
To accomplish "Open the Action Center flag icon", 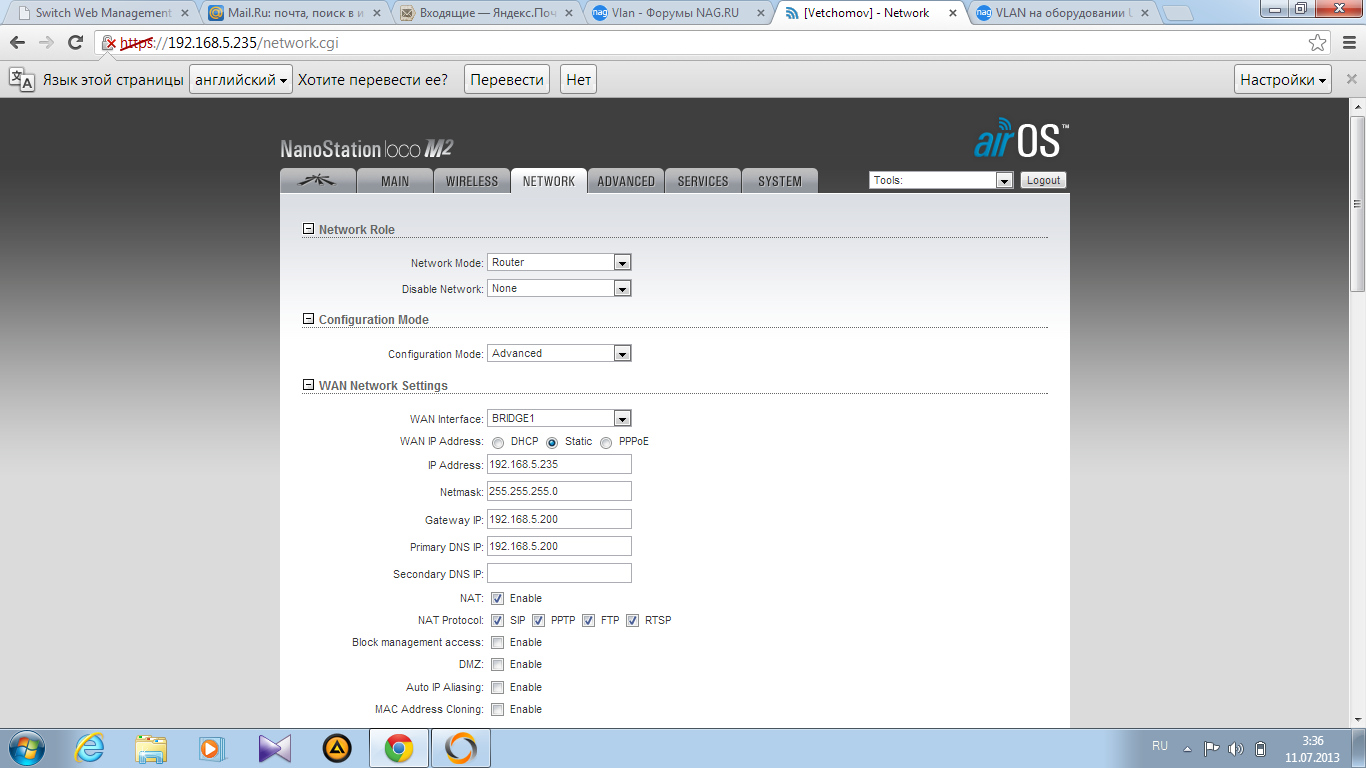I will [x=1211, y=748].
